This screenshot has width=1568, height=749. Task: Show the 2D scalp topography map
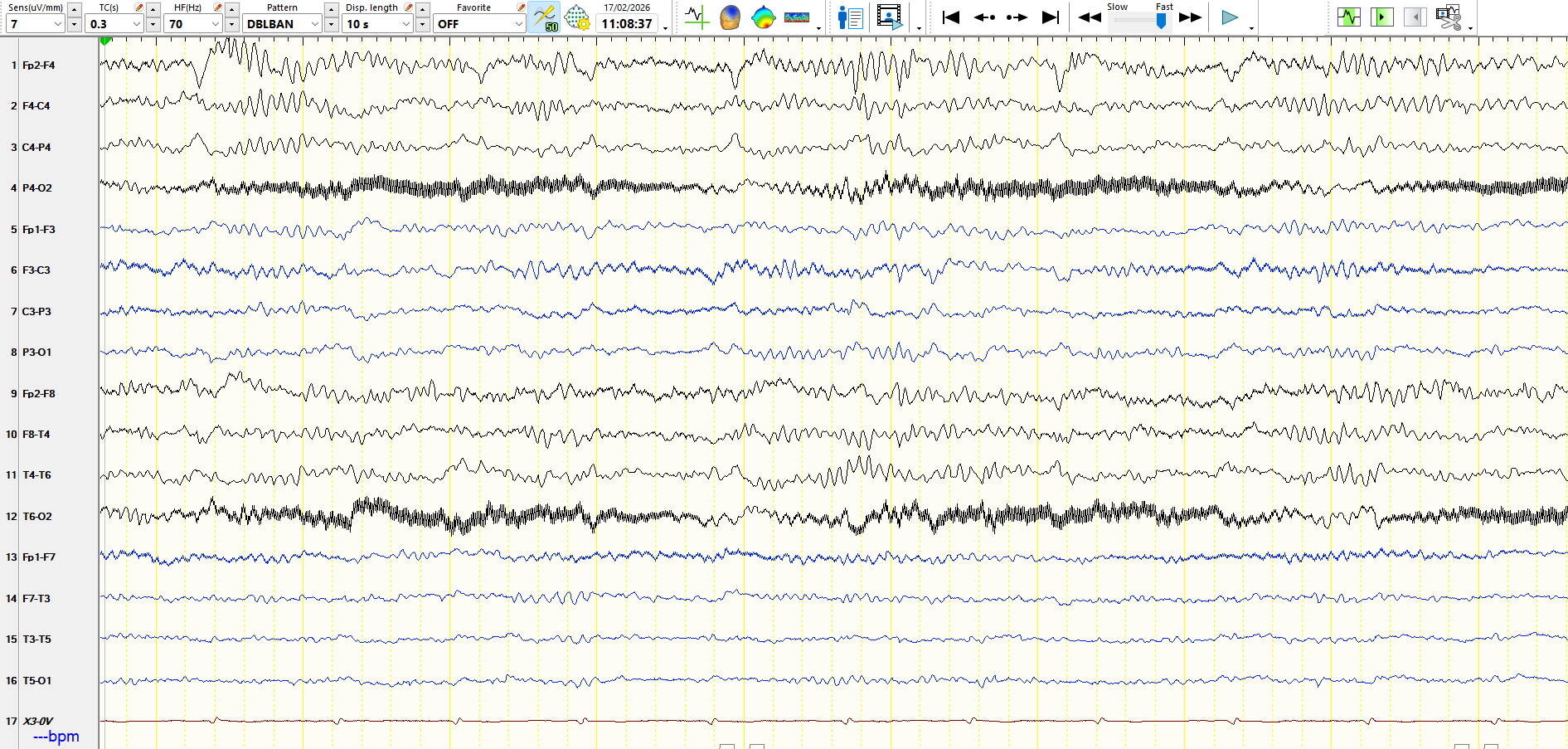[x=763, y=17]
